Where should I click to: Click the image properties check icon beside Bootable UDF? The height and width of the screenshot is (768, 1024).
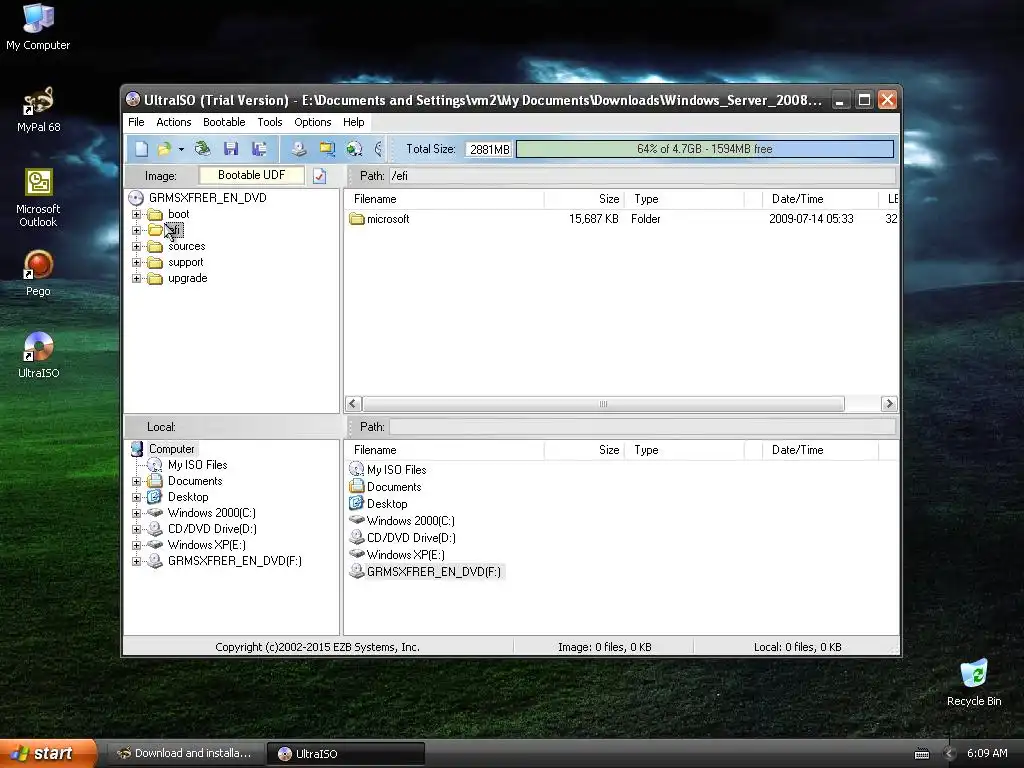tap(319, 176)
